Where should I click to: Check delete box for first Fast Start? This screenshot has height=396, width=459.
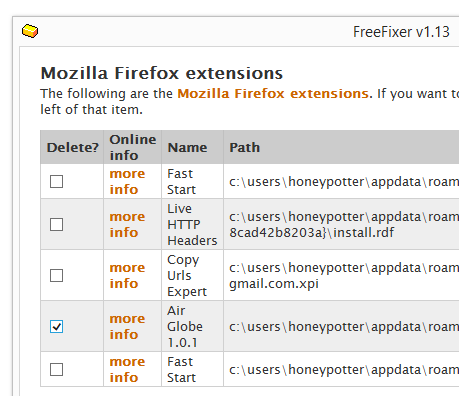pyautogui.click(x=56, y=182)
